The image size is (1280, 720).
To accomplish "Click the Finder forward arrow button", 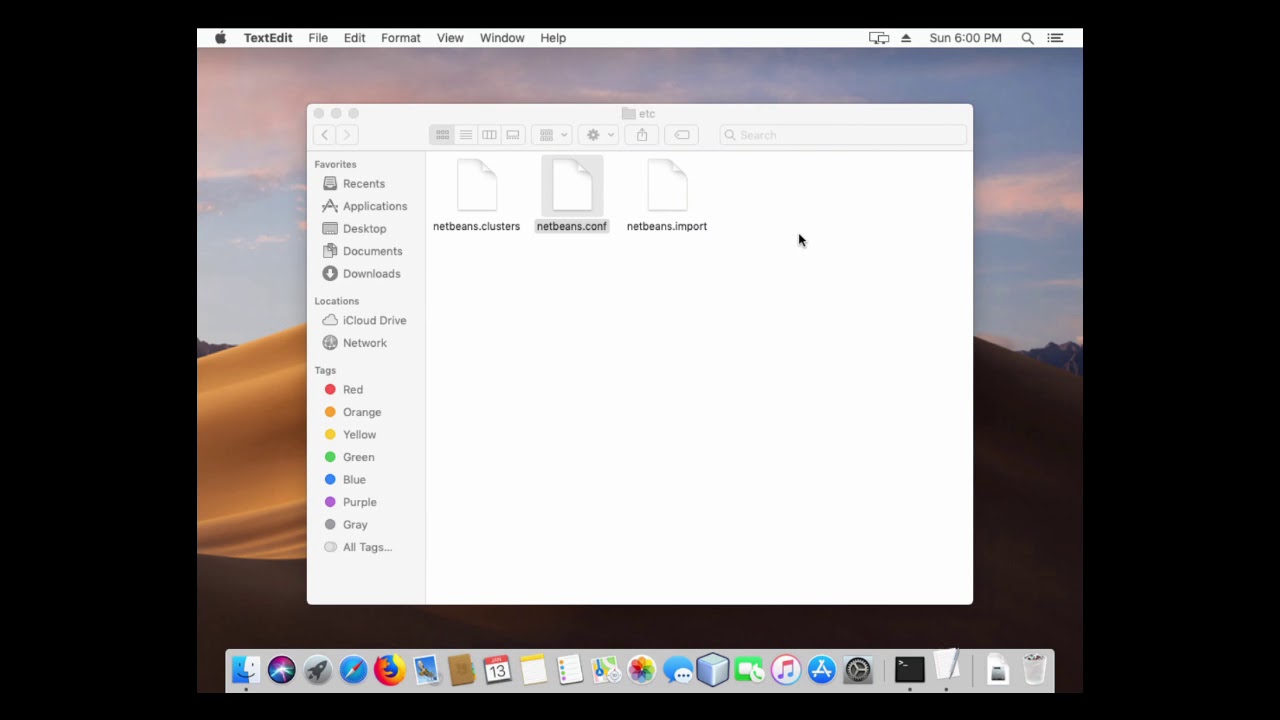I will [x=347, y=135].
